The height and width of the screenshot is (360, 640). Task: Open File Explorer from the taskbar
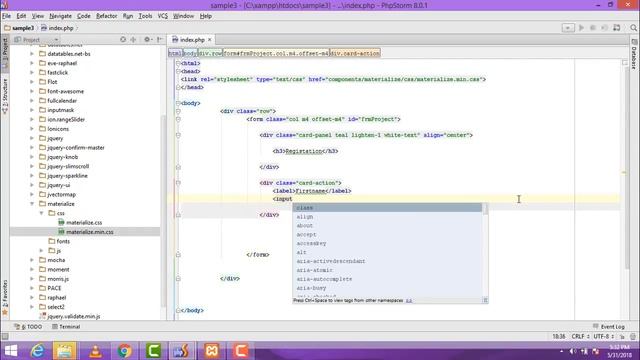64,351
